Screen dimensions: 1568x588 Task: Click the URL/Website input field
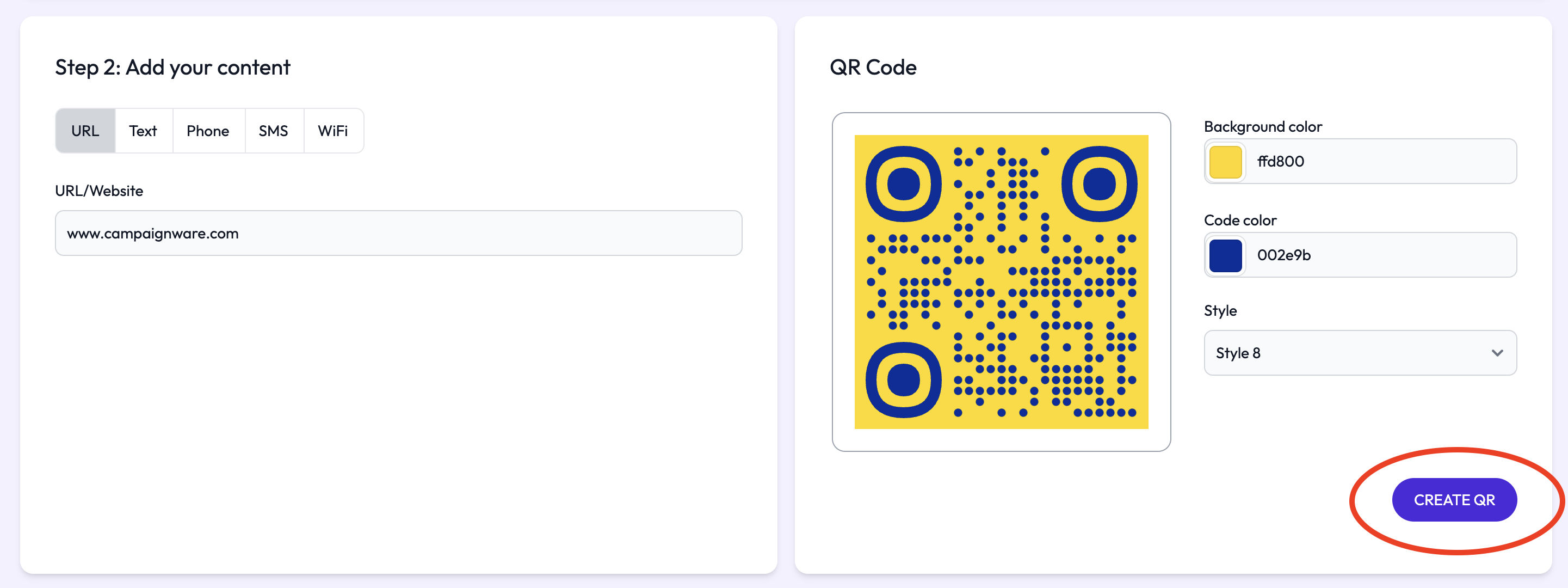tap(398, 234)
